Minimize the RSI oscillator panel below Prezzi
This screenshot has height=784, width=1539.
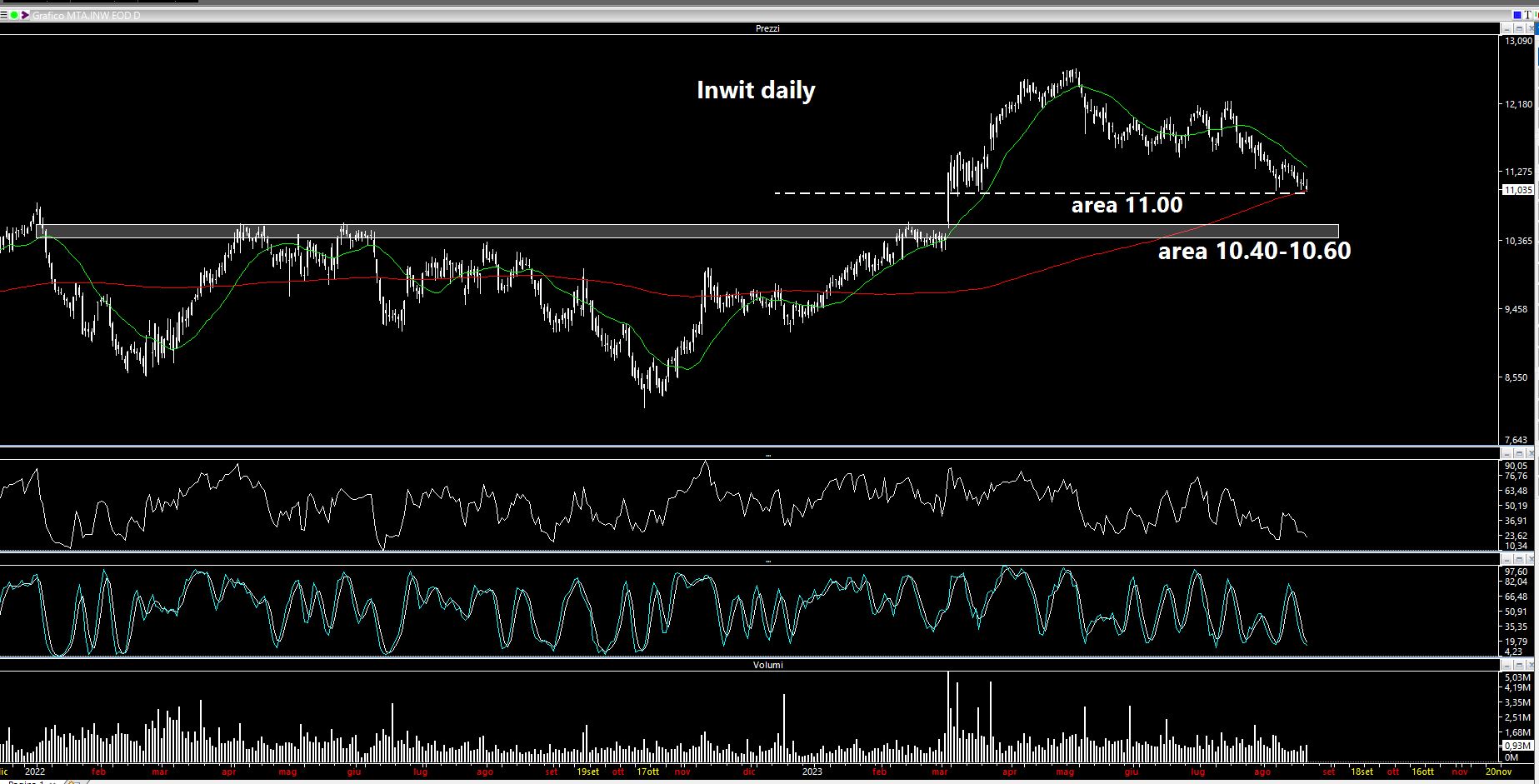[x=1507, y=453]
